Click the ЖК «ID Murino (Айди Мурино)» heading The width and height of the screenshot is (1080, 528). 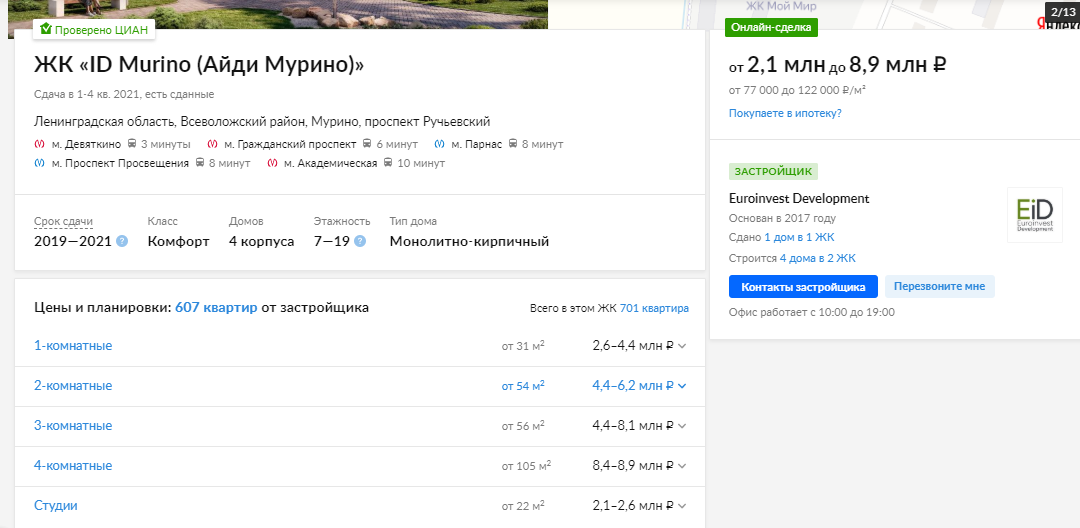(199, 65)
